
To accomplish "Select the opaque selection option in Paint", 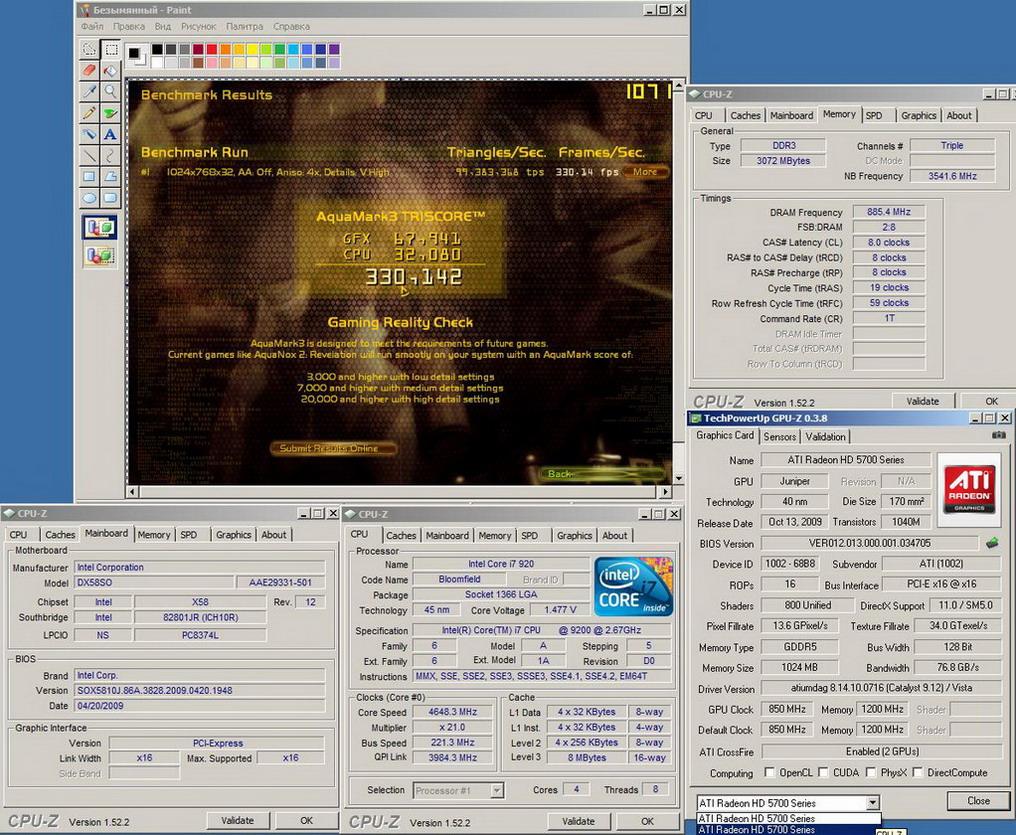I will pyautogui.click(x=100, y=227).
